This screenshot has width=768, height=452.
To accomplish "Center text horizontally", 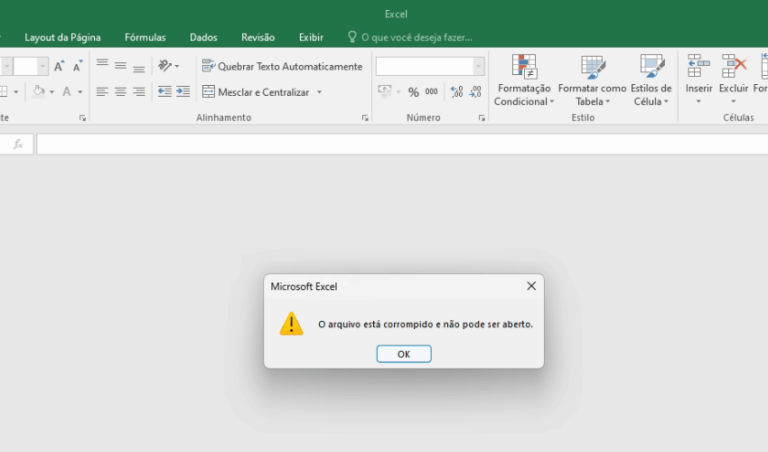I will 120,92.
